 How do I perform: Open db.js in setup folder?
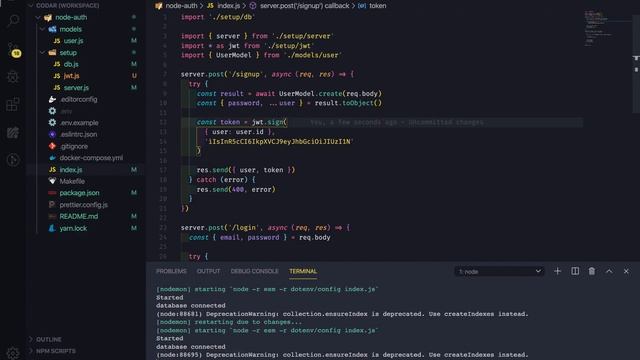tap(71, 64)
